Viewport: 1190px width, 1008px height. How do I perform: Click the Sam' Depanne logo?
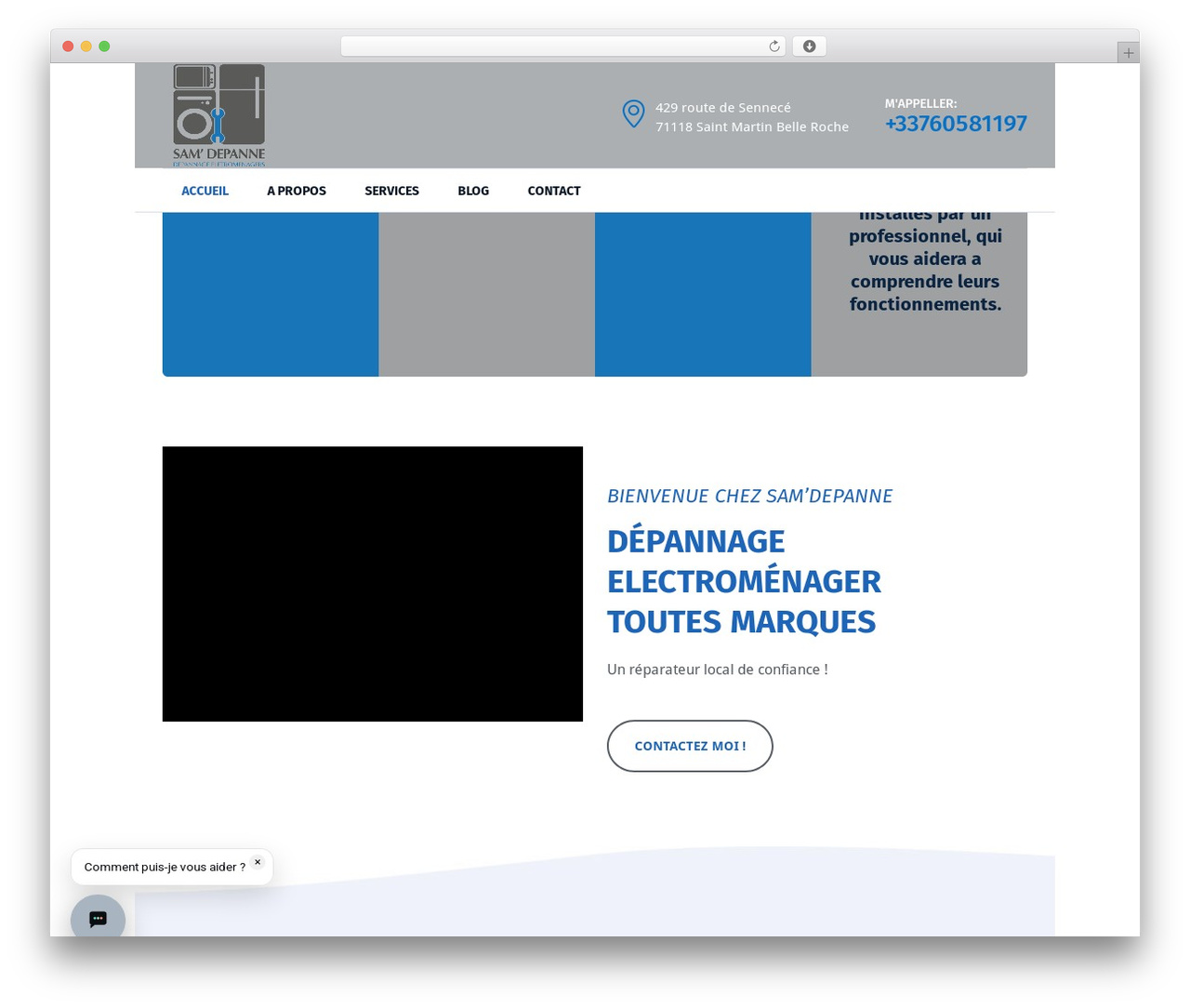tap(219, 115)
